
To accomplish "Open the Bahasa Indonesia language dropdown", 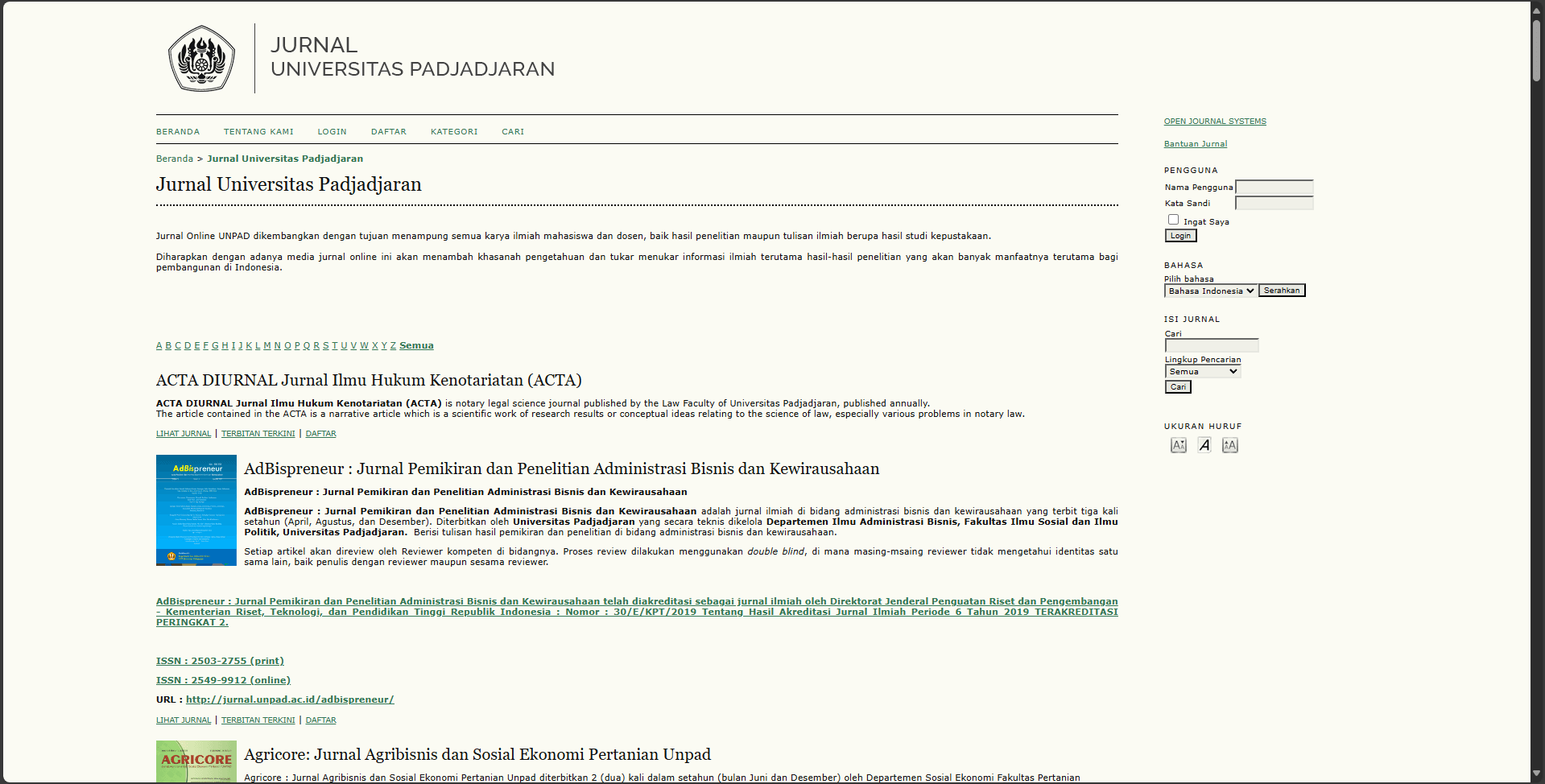I will tap(1211, 291).
